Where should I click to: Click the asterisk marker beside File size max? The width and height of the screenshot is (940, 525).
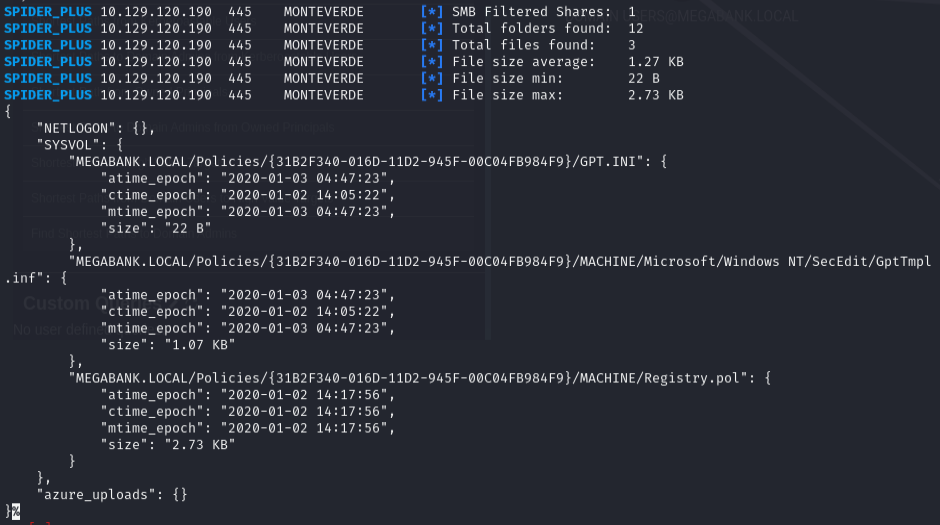(432, 96)
